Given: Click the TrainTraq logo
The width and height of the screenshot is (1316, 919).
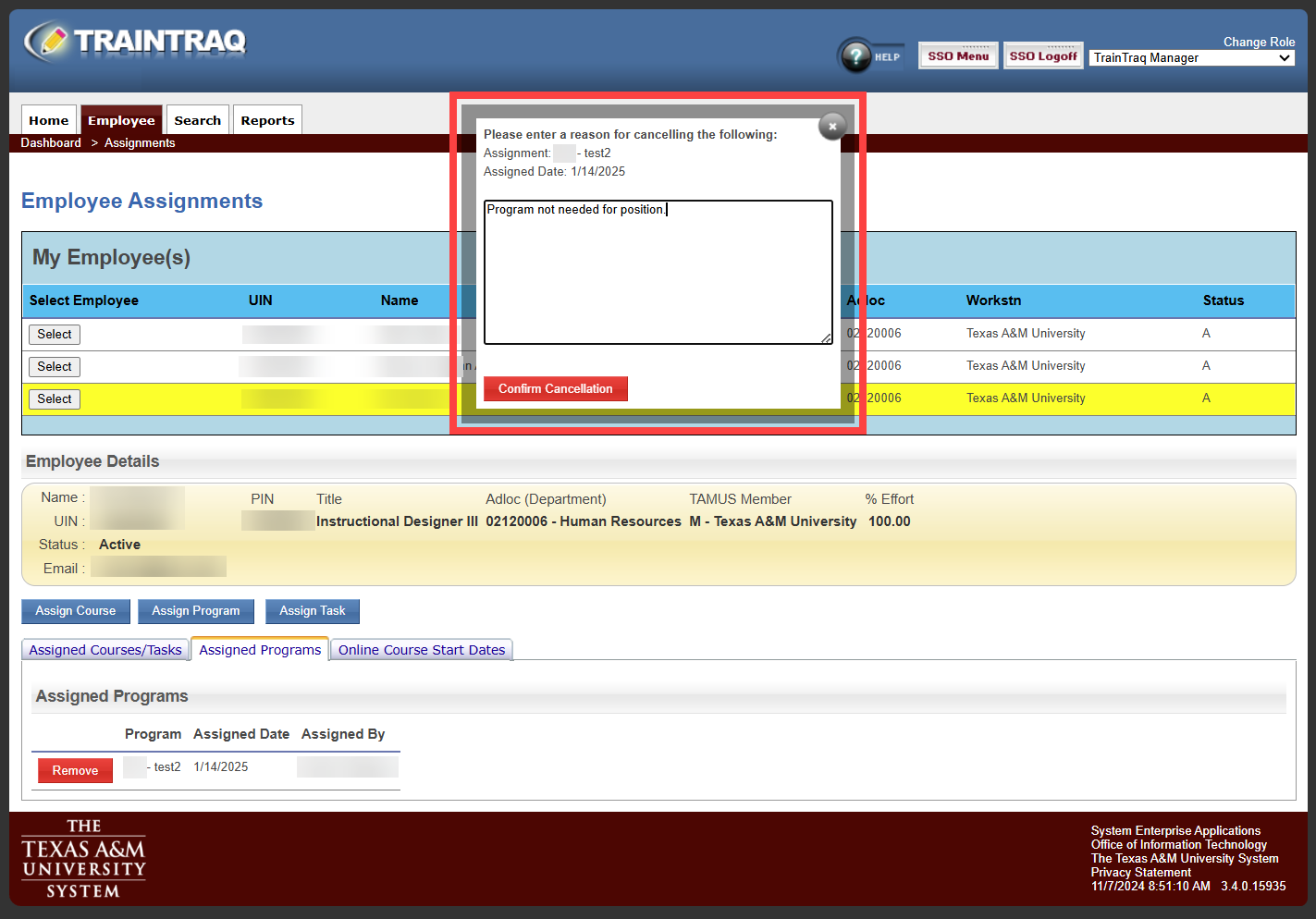Looking at the screenshot, I should pos(135,42).
